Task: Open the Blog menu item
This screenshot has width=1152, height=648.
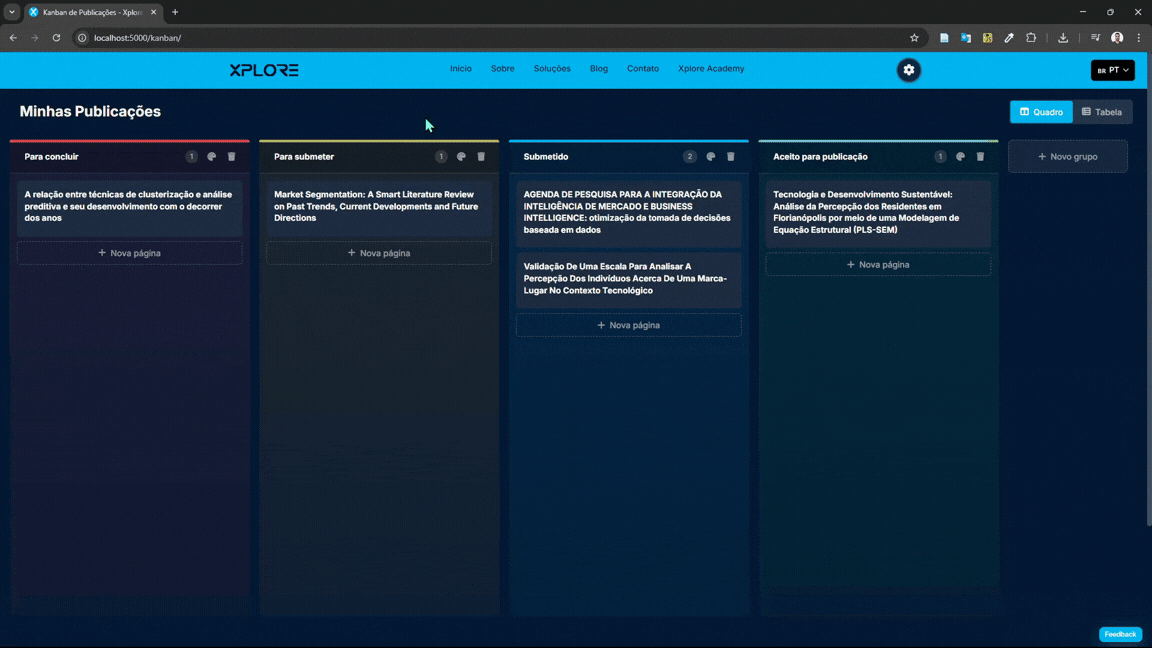Action: click(x=598, y=68)
